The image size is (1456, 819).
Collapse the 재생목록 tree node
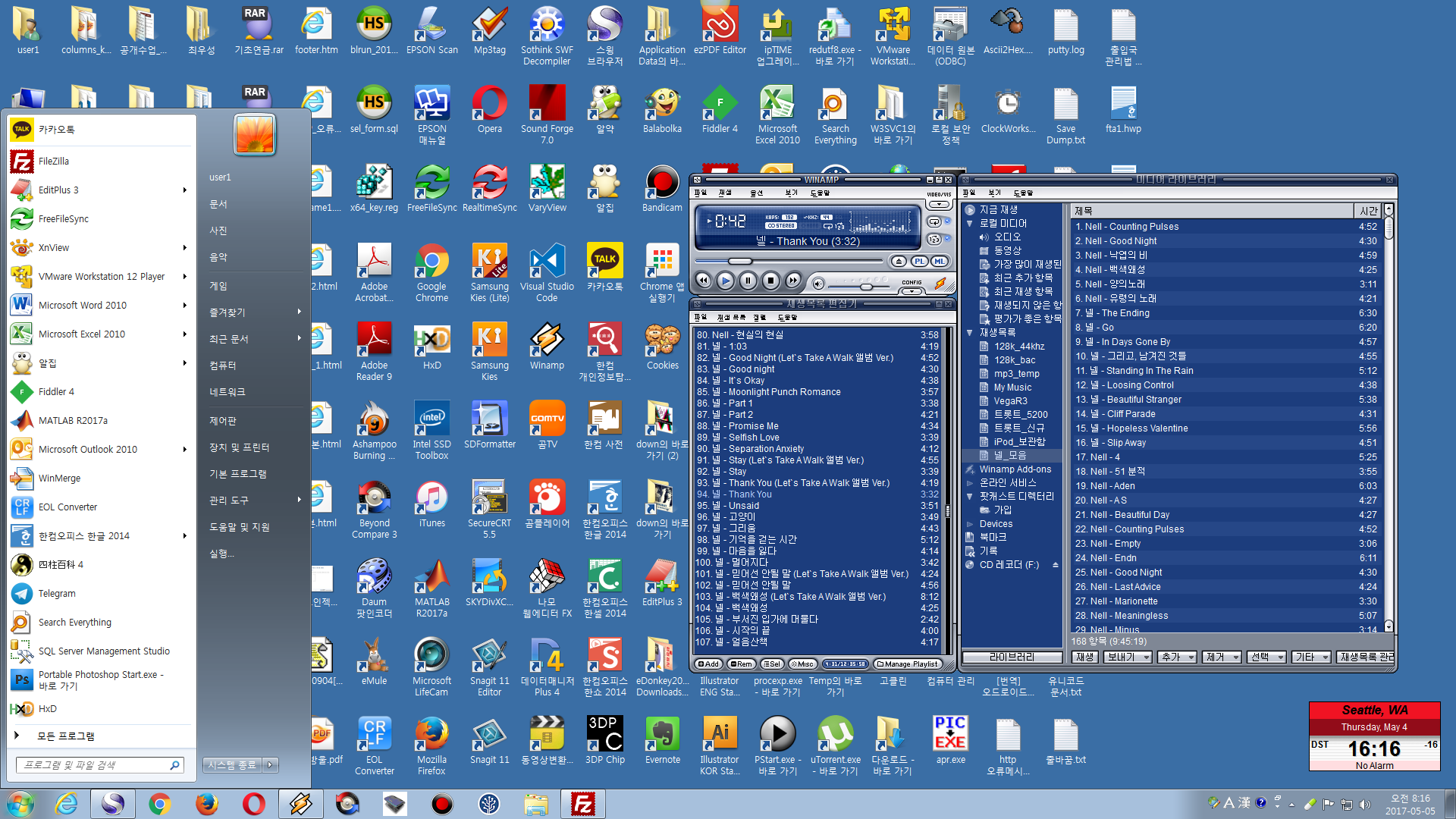click(969, 333)
